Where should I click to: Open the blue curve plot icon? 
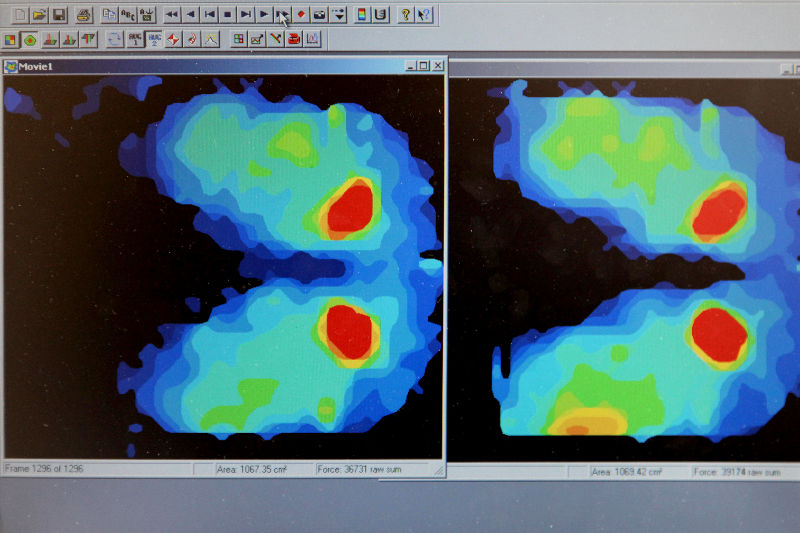click(x=313, y=39)
